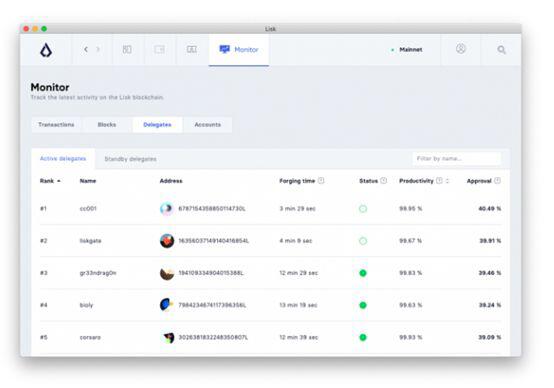Viewport: 554px width, 388px height.
Task: Switch to the Accounts tab
Action: 207,125
